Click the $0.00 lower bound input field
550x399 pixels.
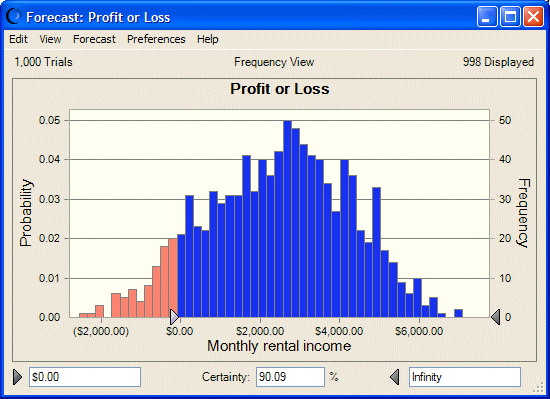(85, 377)
